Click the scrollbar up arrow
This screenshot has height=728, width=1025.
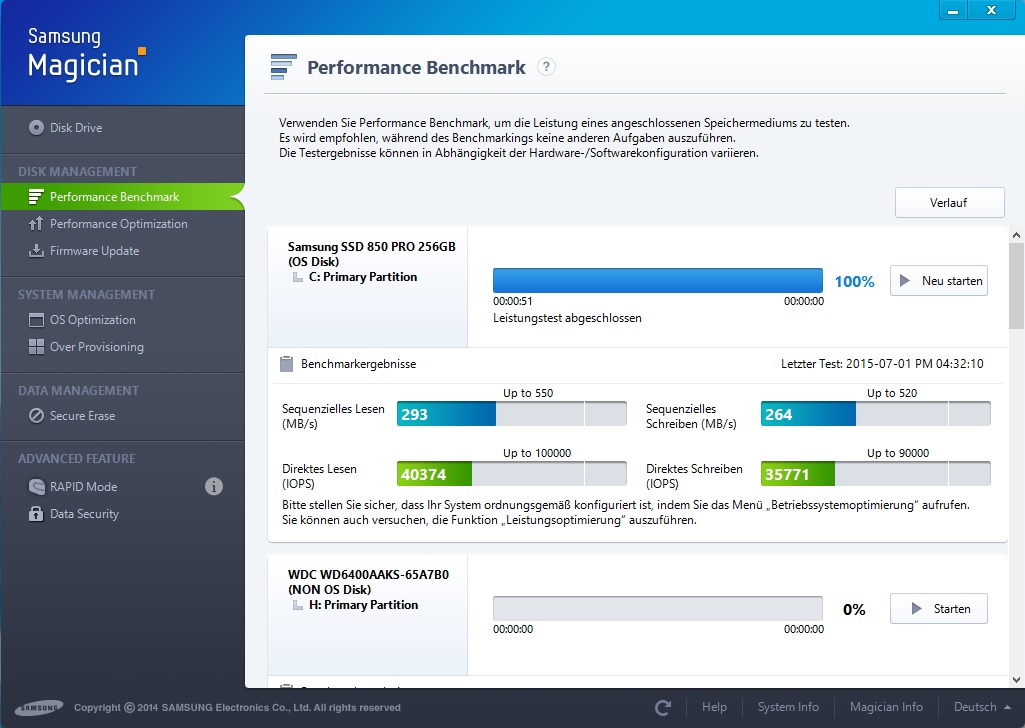click(x=1016, y=235)
